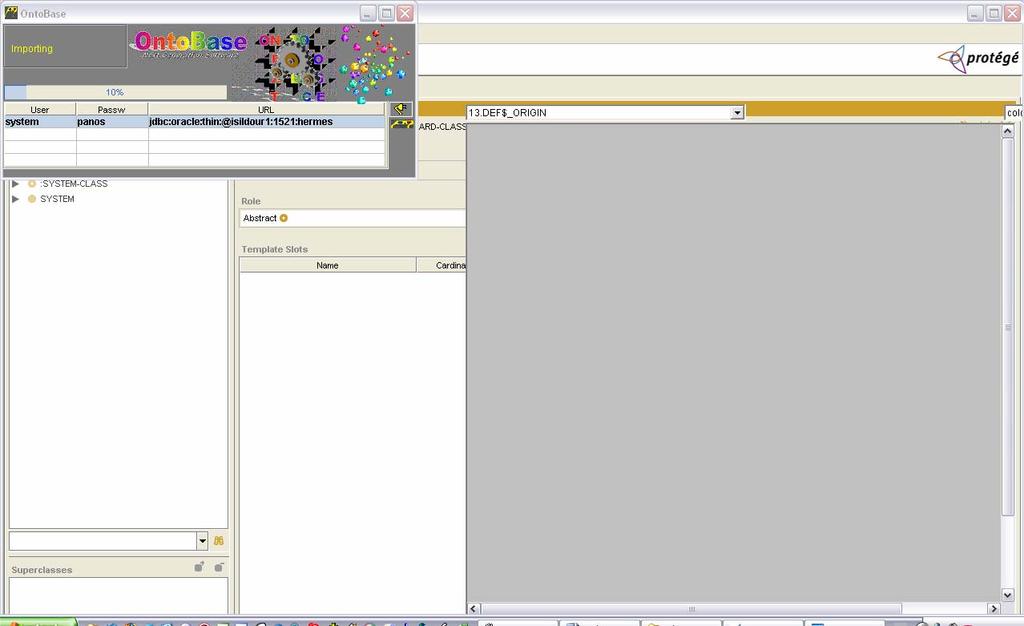The width and height of the screenshot is (1024, 626).
Task: Maximize the OntoBase window
Action: 387,13
